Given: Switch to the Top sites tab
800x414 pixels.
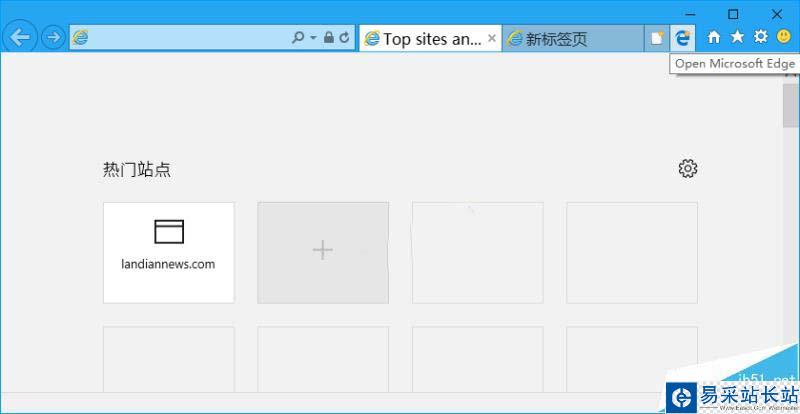Looking at the screenshot, I should pyautogui.click(x=422, y=39).
